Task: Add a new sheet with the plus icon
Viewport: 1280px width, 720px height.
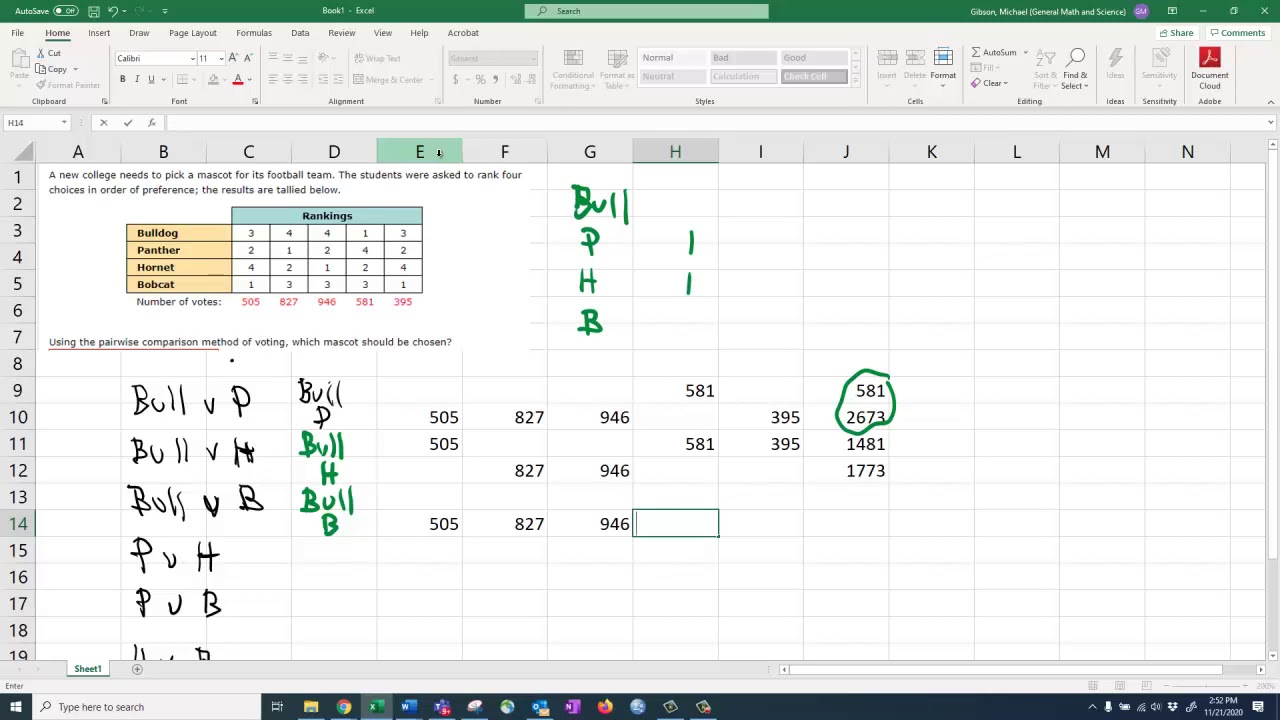Action: click(137, 669)
